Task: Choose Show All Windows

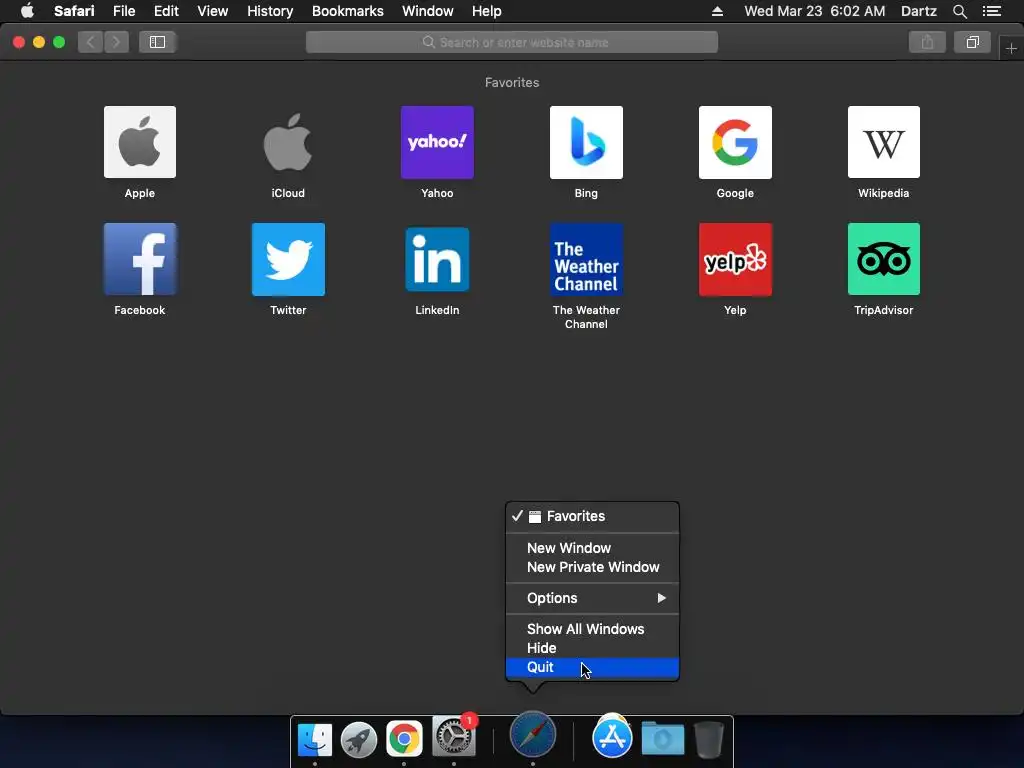Action: pos(592,629)
